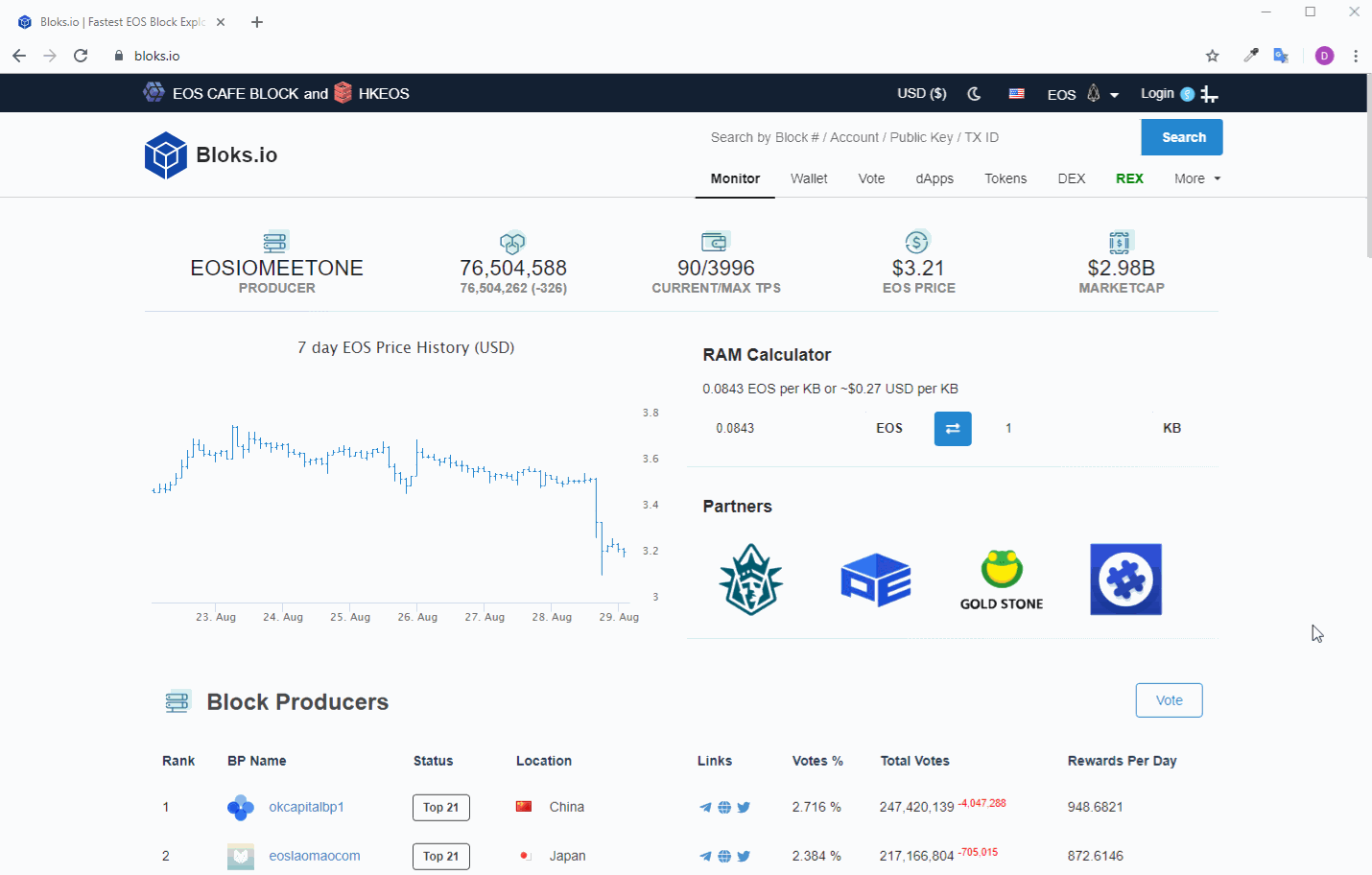Click the $3.21 EOS price value
This screenshot has height=875, width=1372.
point(918,268)
